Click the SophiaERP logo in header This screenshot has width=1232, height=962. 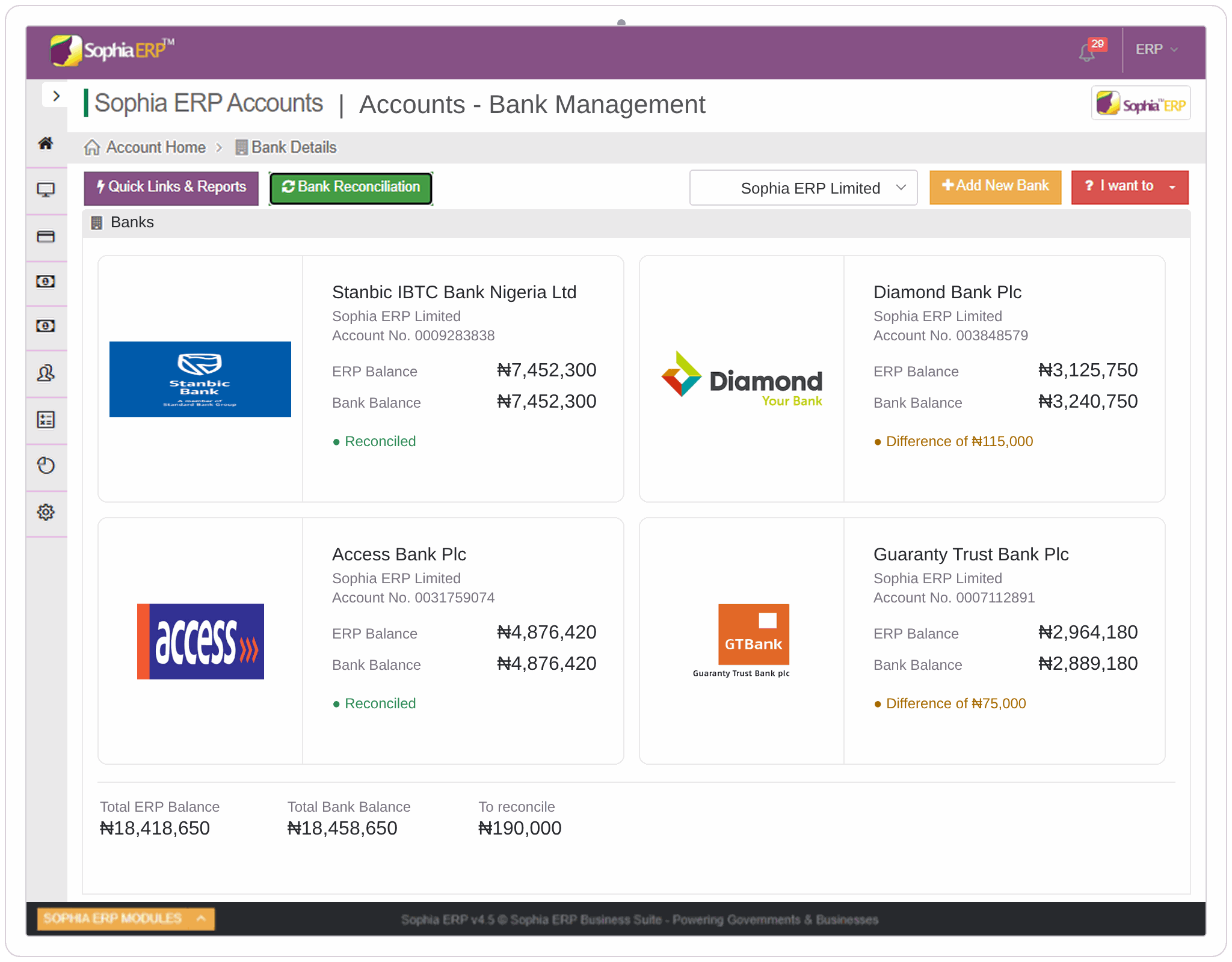pyautogui.click(x=112, y=50)
